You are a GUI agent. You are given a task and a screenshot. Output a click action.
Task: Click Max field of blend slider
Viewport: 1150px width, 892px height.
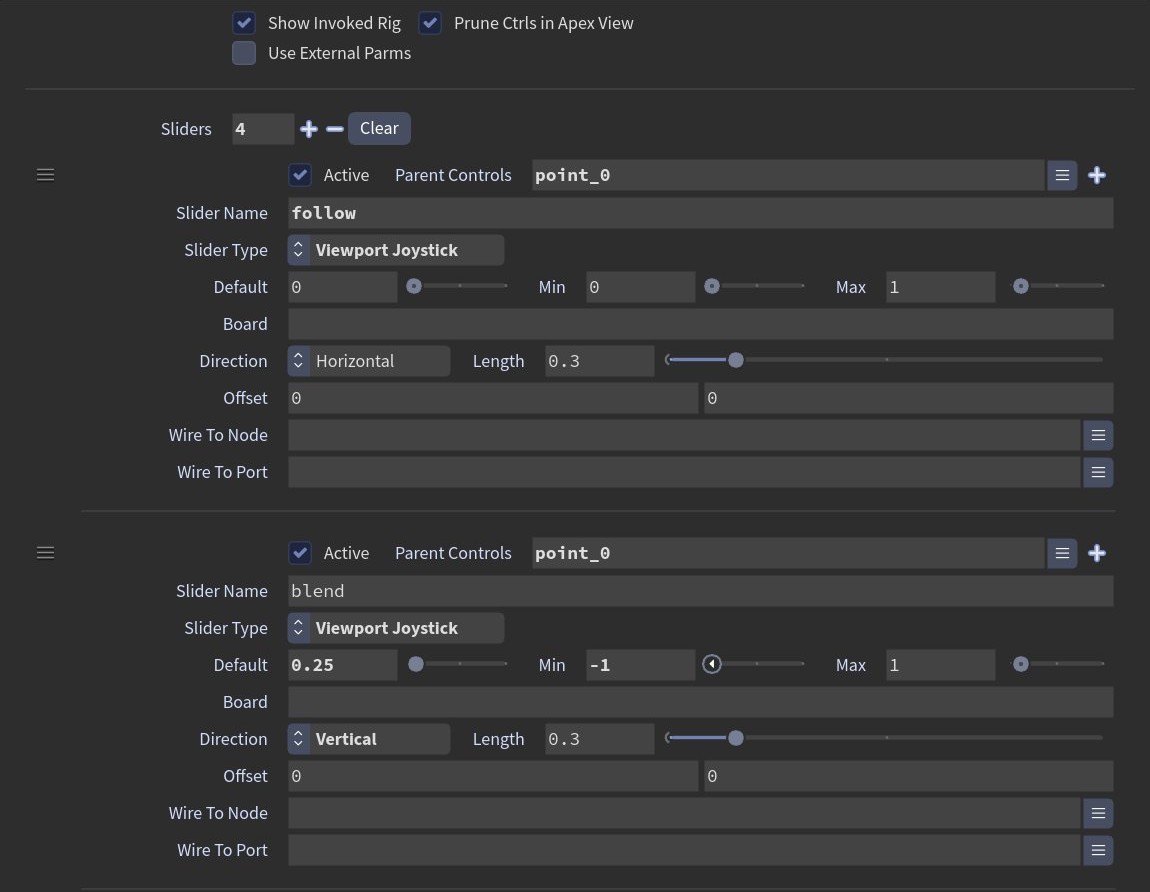coord(940,665)
